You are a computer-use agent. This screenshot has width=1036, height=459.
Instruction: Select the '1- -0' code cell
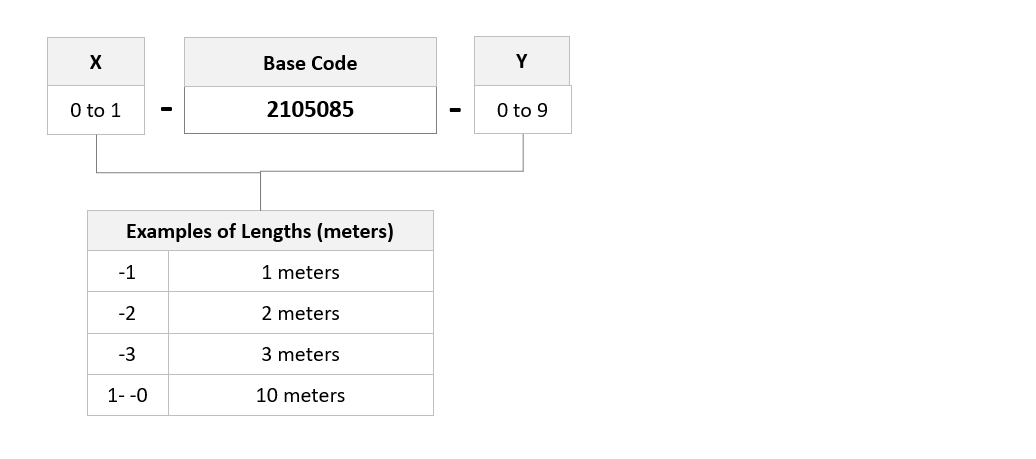click(x=128, y=395)
